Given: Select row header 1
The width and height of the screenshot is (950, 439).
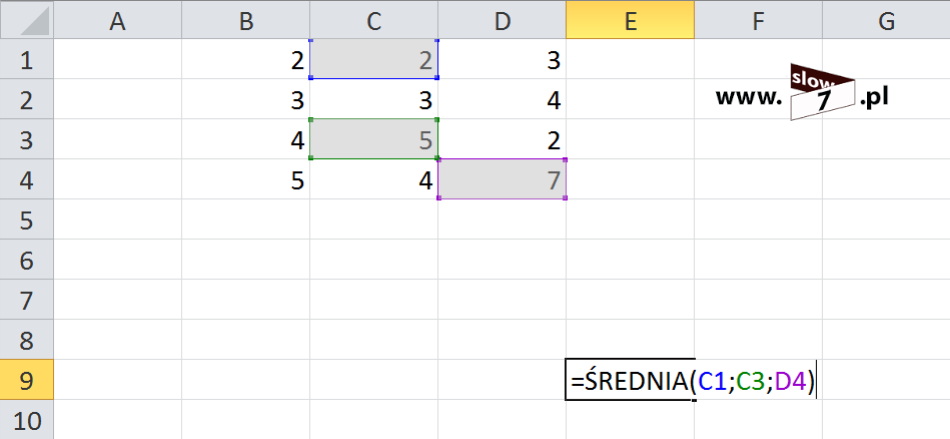Looking at the screenshot, I should coord(27,59).
